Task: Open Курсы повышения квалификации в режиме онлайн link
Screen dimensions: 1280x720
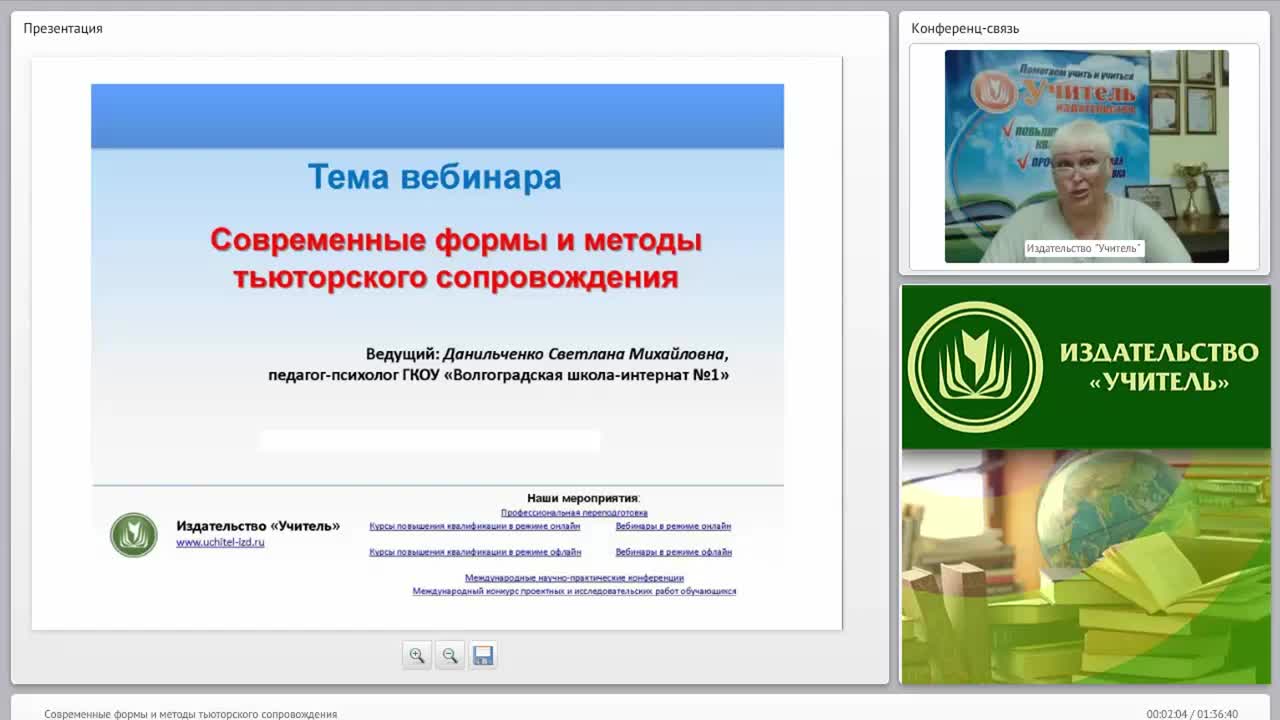Action: 475,526
